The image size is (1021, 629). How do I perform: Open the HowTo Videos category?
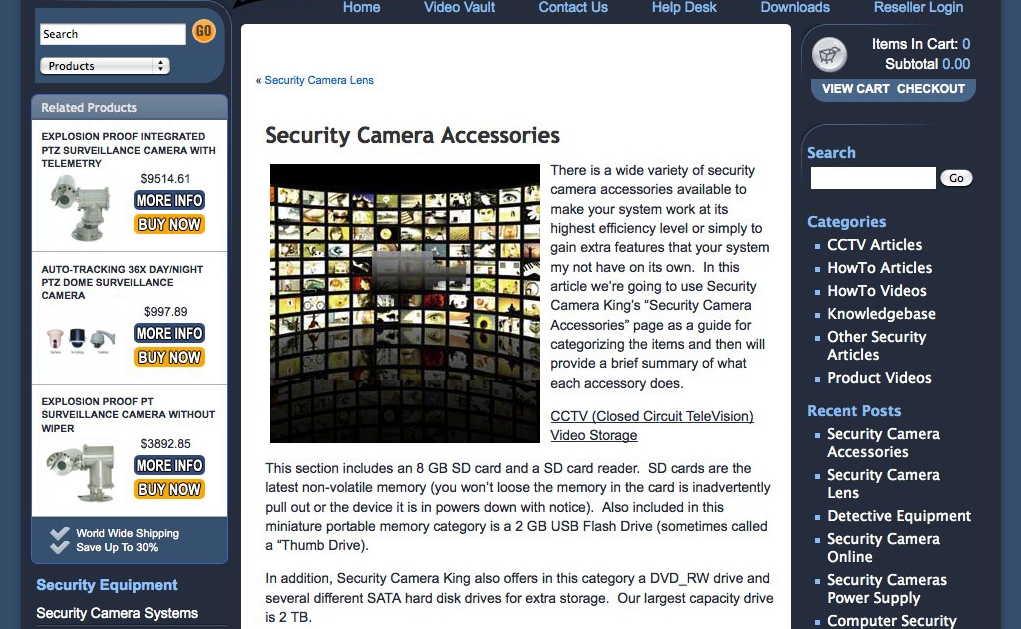click(x=876, y=291)
